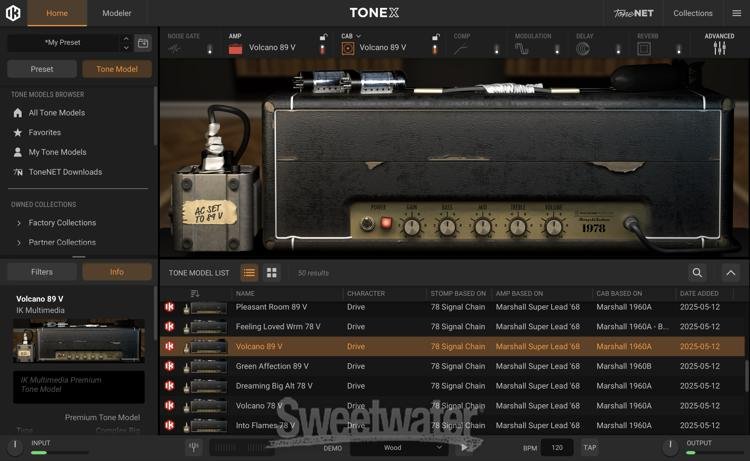
Task: Click the Tone Model button
Action: 117,69
